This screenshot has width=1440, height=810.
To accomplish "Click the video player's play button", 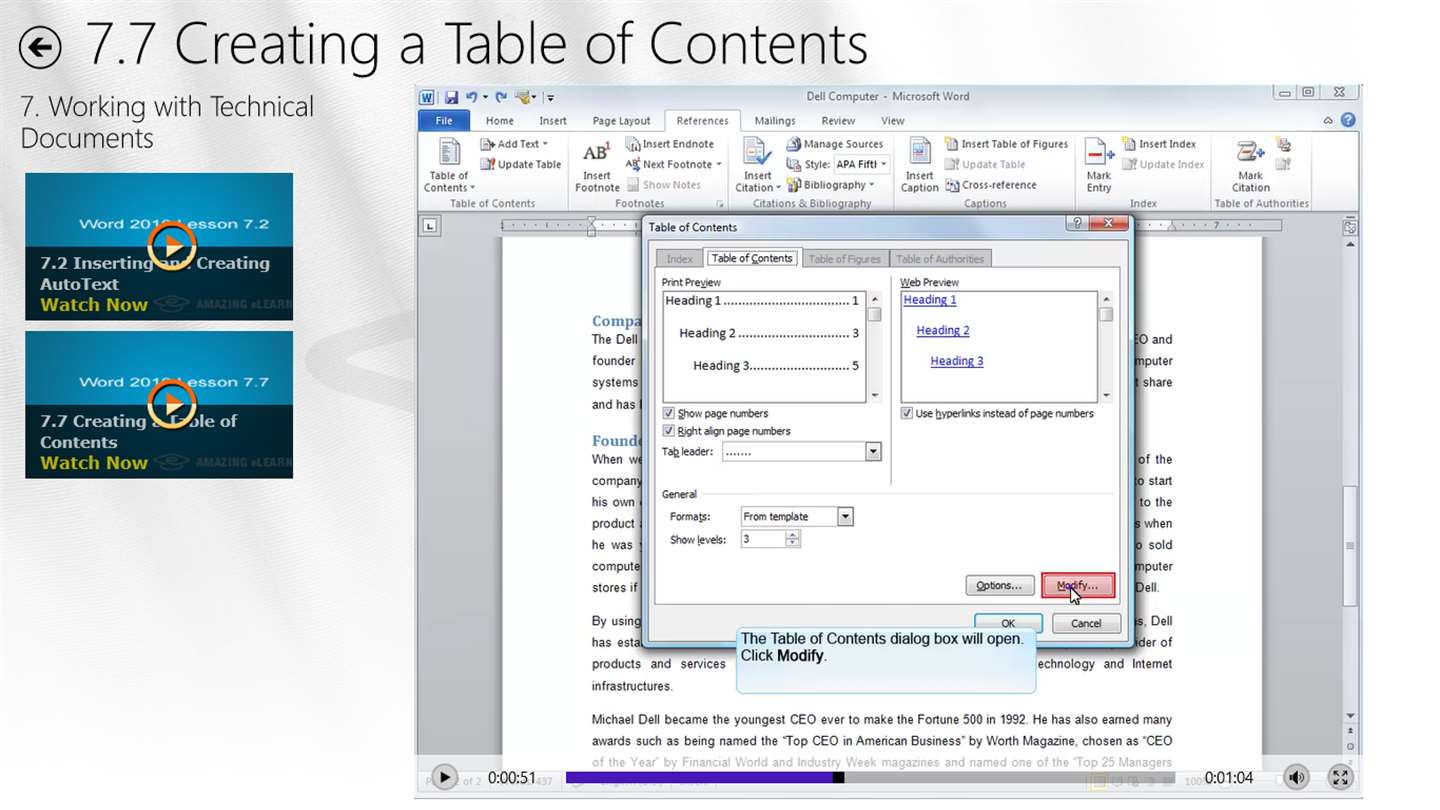I will pos(443,777).
